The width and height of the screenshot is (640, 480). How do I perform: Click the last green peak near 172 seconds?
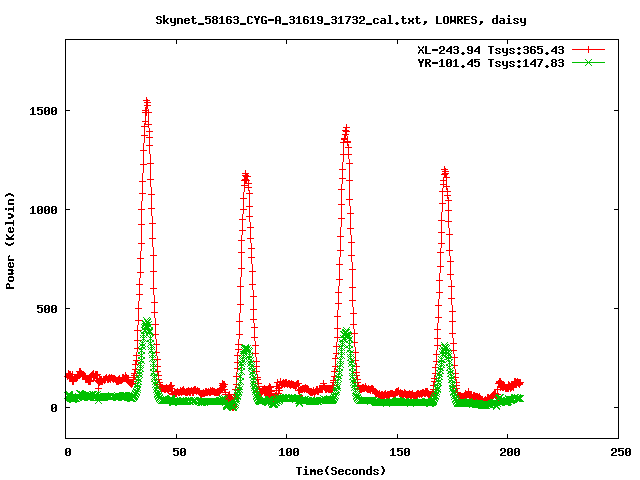(445, 349)
